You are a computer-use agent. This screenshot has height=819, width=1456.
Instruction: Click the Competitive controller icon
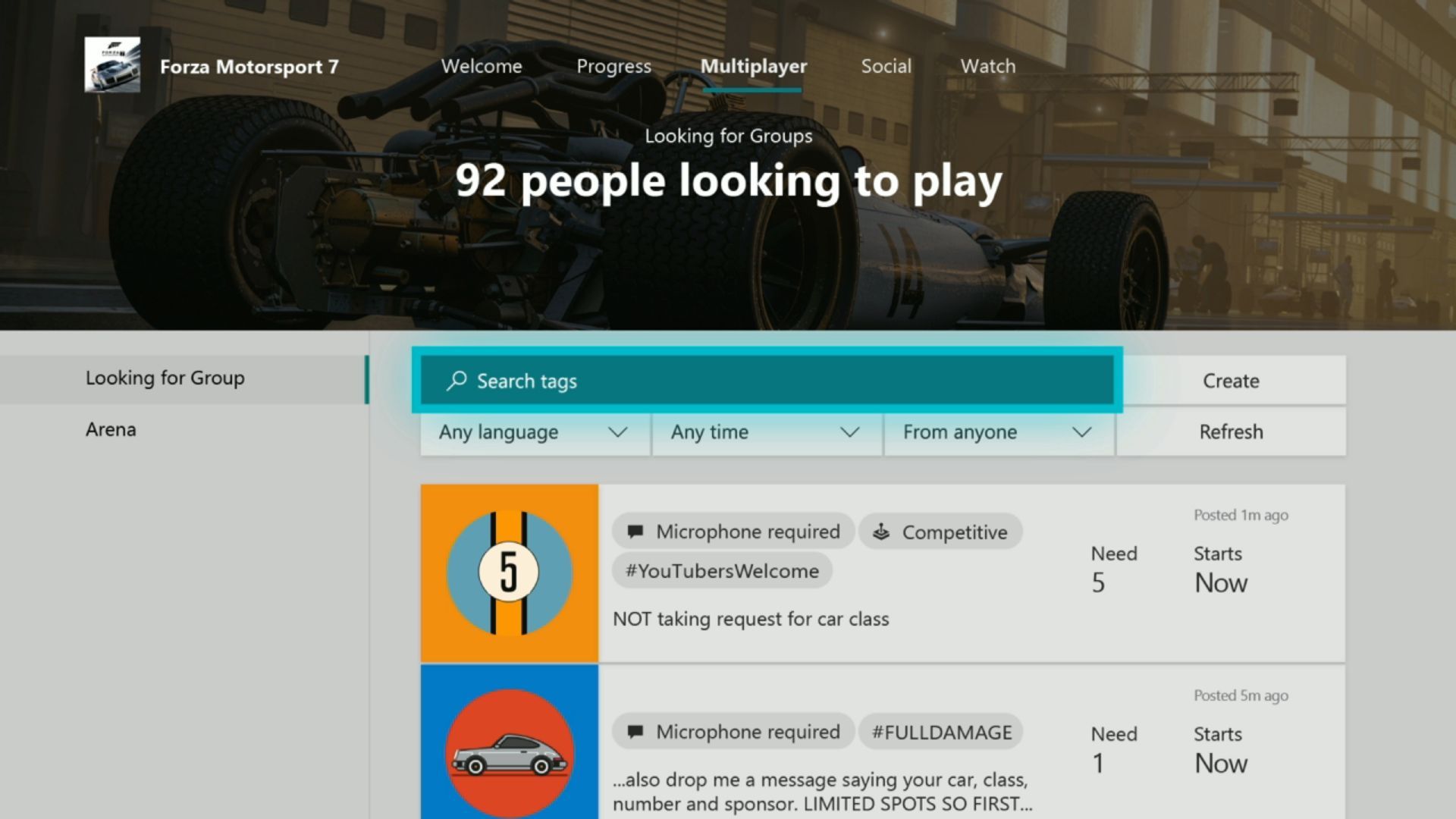pos(882,532)
